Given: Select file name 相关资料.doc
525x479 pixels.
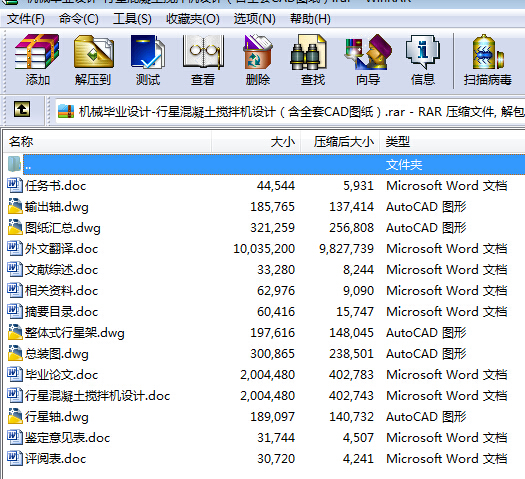Looking at the screenshot, I should [x=62, y=291].
